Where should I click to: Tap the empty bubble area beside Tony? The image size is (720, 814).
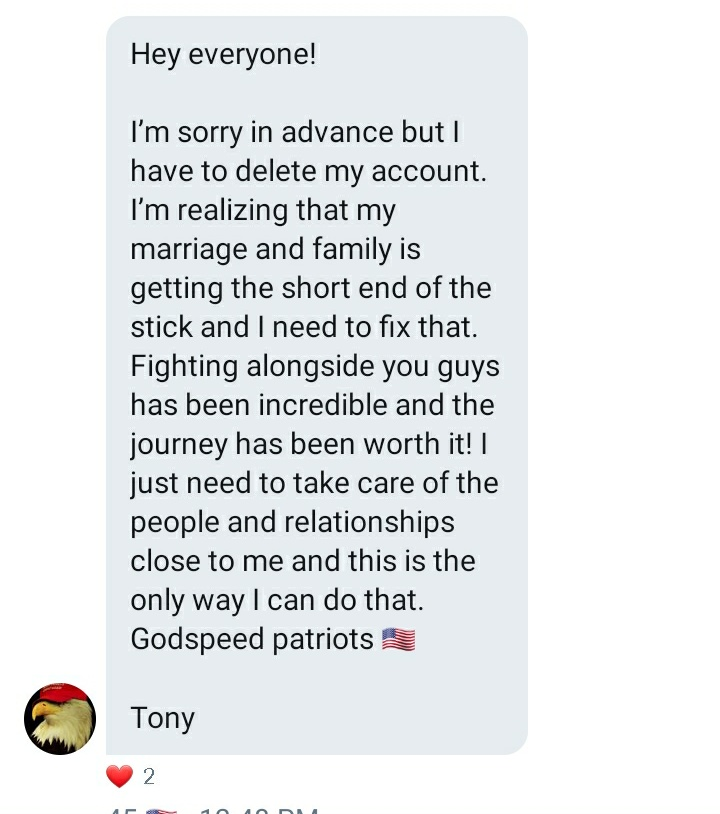(x=358, y=718)
